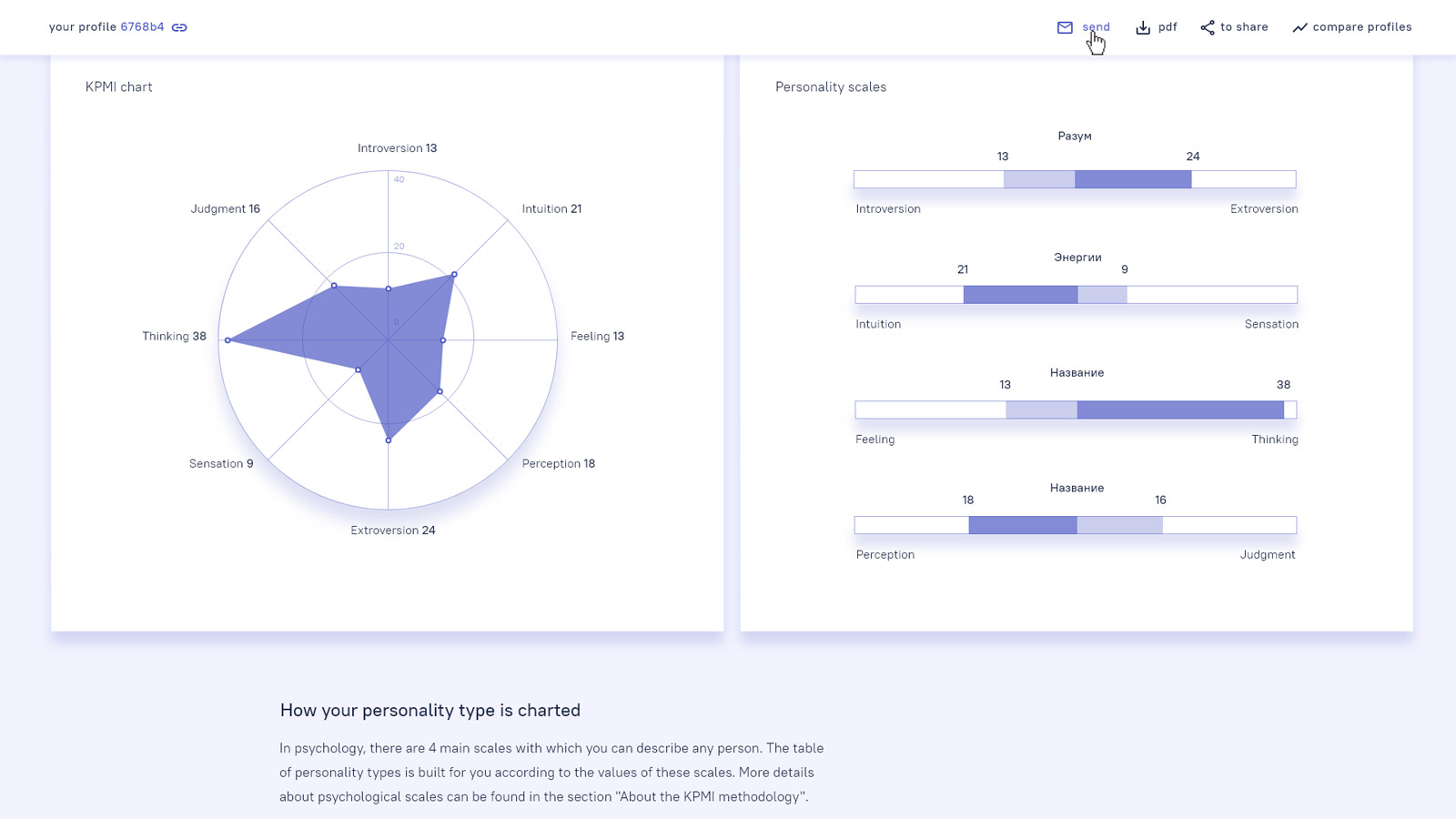Open profile ID 6768b4 link
Screen dimensions: 1456x819
[142, 27]
